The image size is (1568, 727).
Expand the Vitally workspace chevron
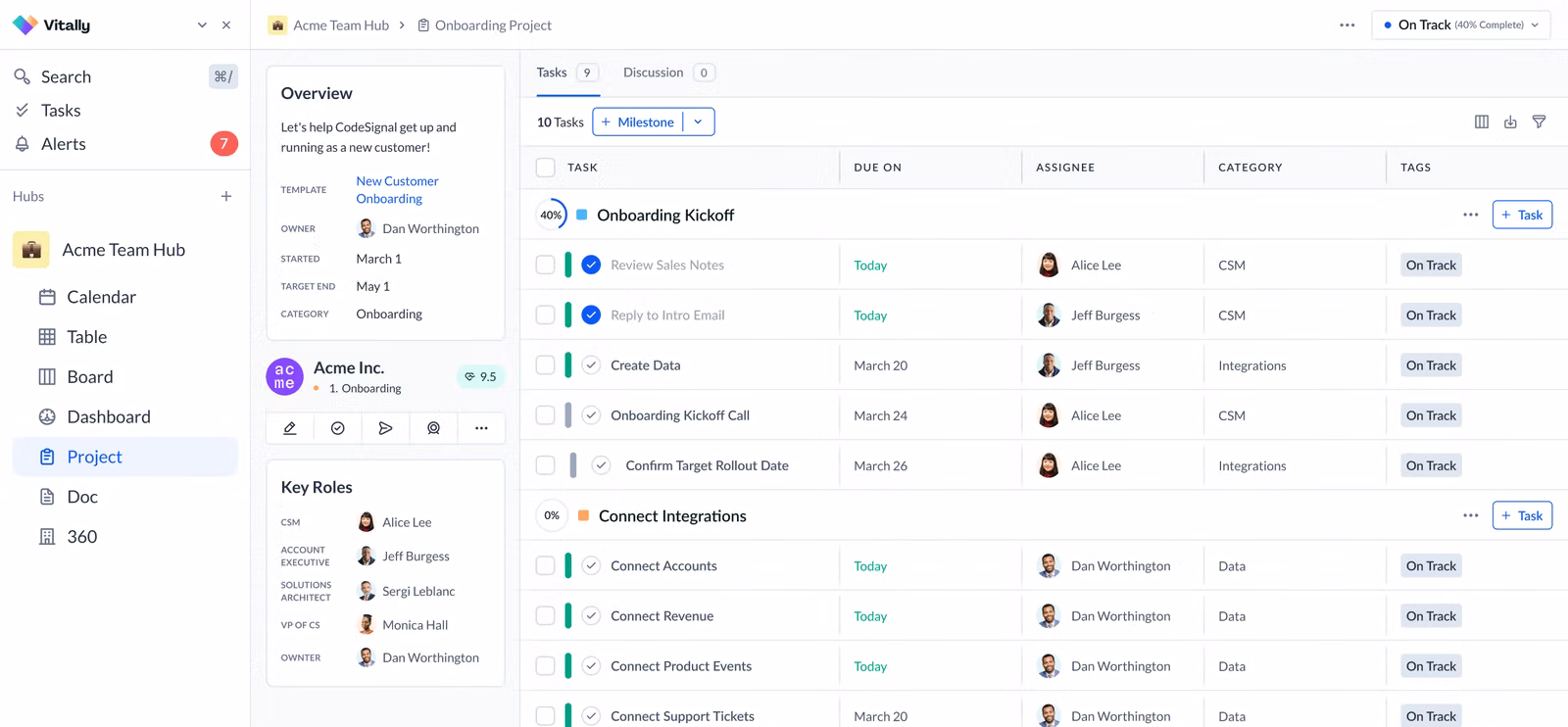point(202,24)
